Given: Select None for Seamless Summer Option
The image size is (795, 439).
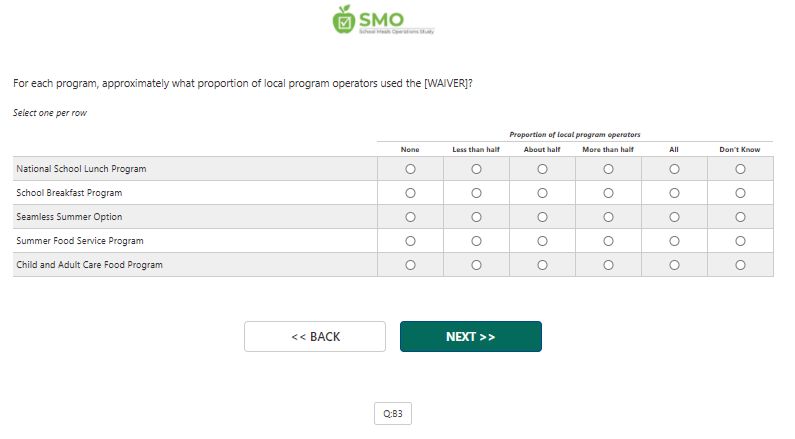Looking at the screenshot, I should (x=410, y=217).
